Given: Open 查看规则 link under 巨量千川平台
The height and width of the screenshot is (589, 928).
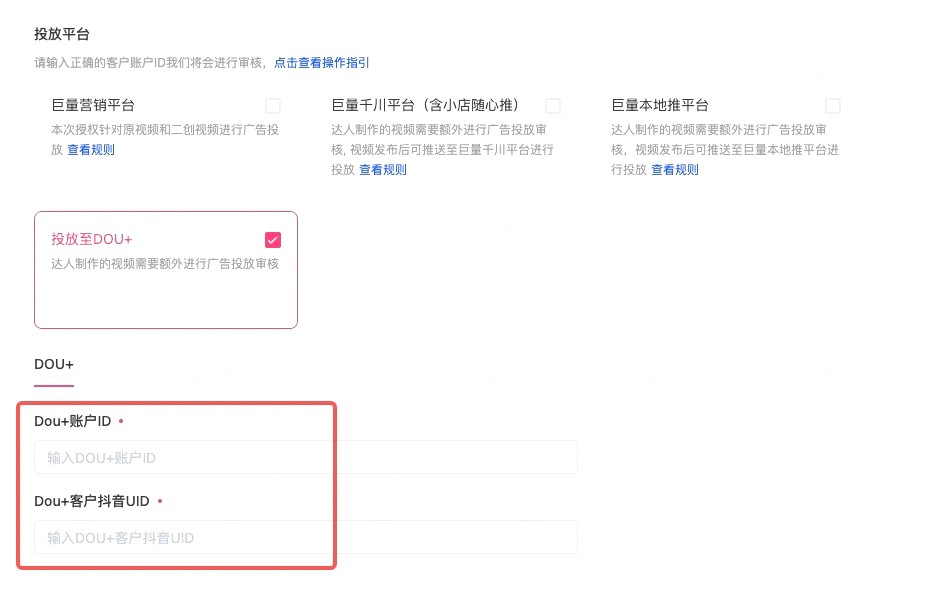Looking at the screenshot, I should 383,170.
